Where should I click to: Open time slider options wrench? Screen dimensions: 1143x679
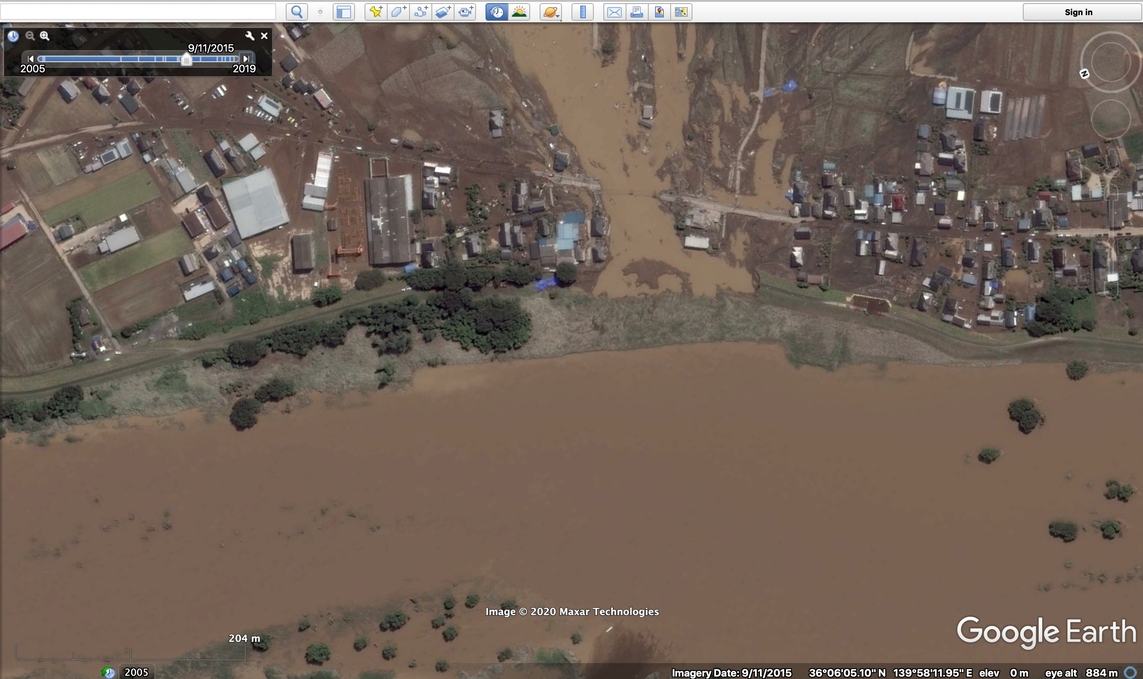[x=250, y=36]
